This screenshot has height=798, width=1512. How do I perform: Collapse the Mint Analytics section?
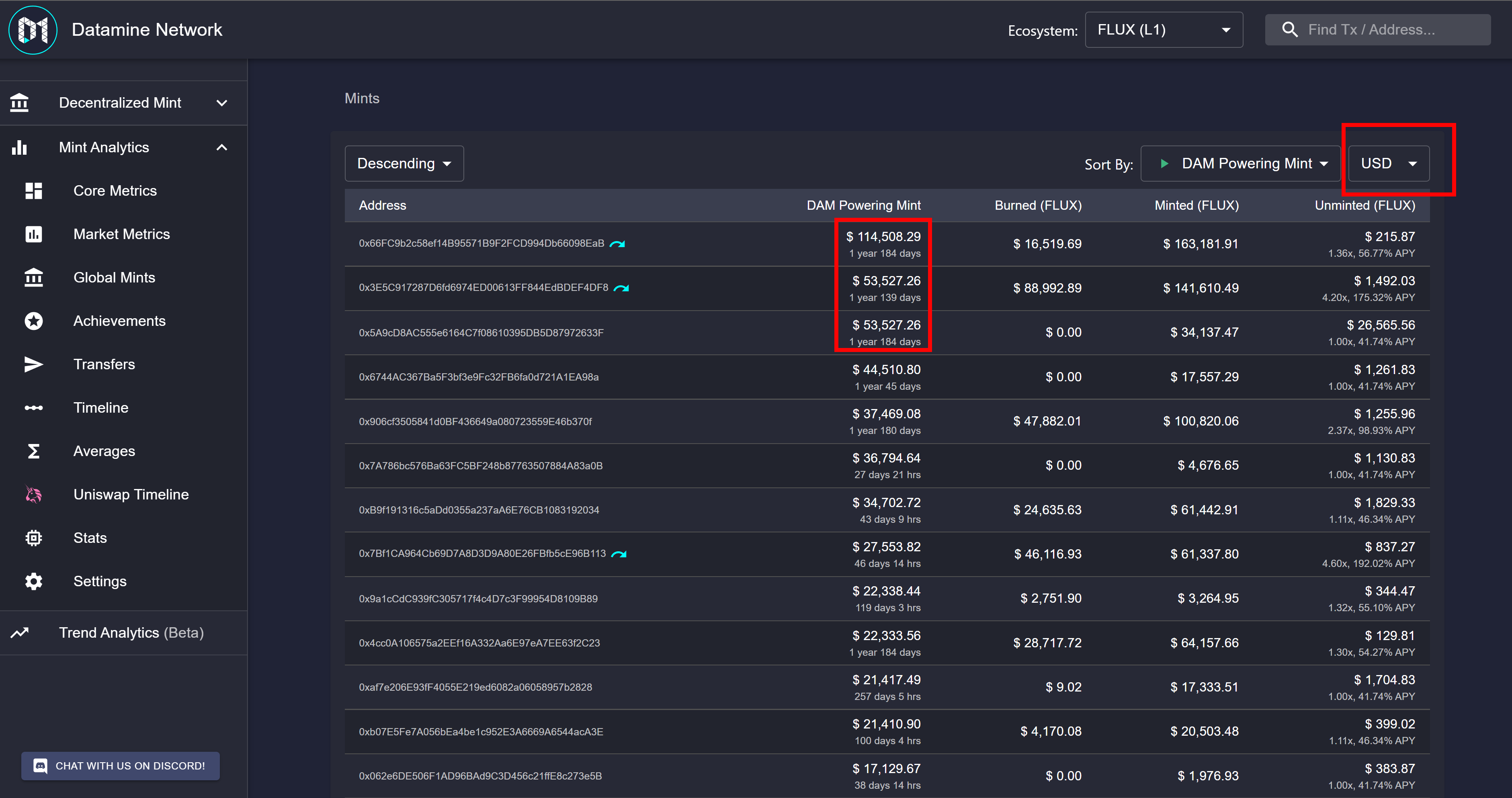pos(123,147)
